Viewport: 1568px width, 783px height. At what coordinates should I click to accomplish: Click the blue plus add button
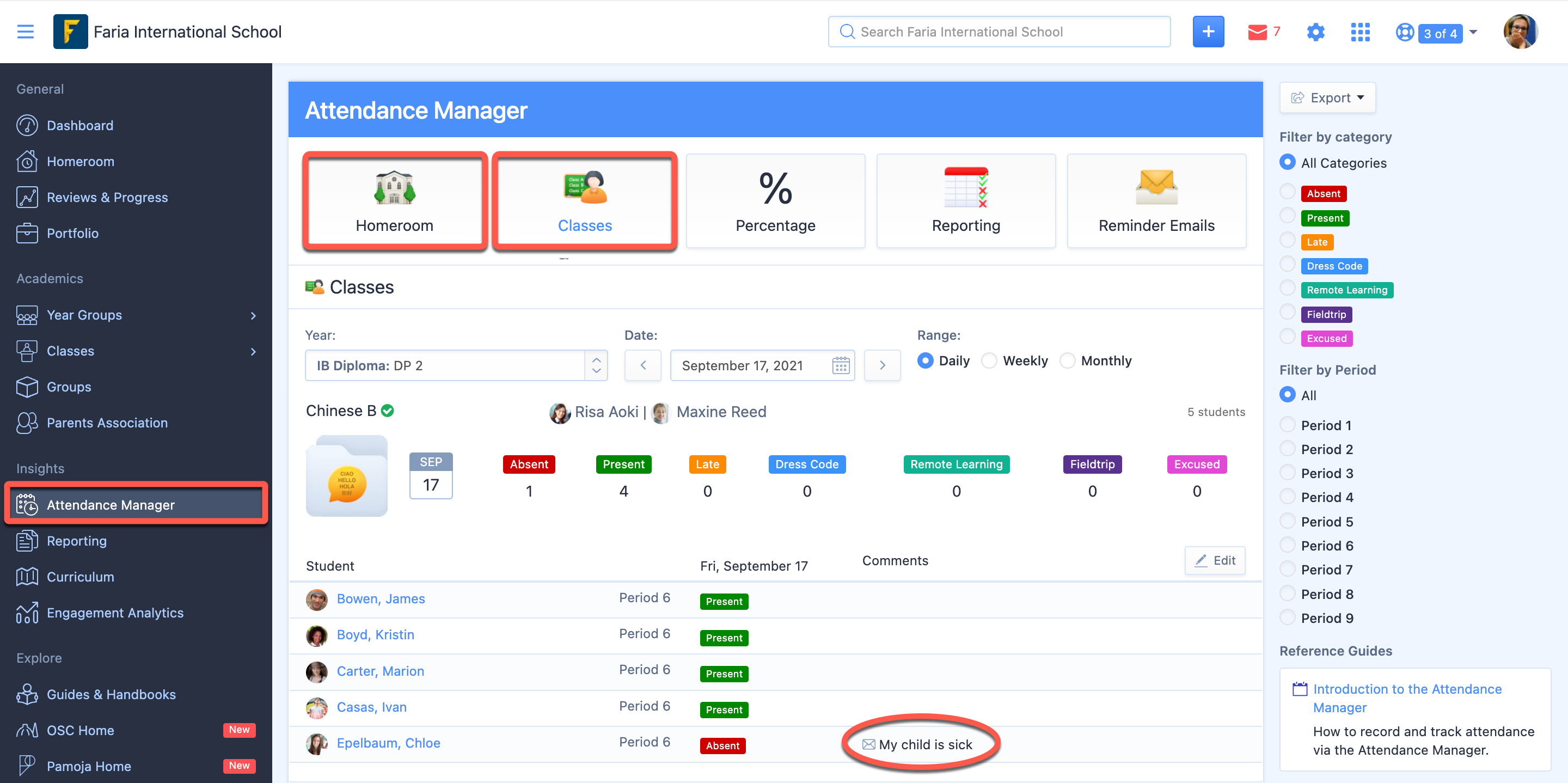tap(1208, 32)
